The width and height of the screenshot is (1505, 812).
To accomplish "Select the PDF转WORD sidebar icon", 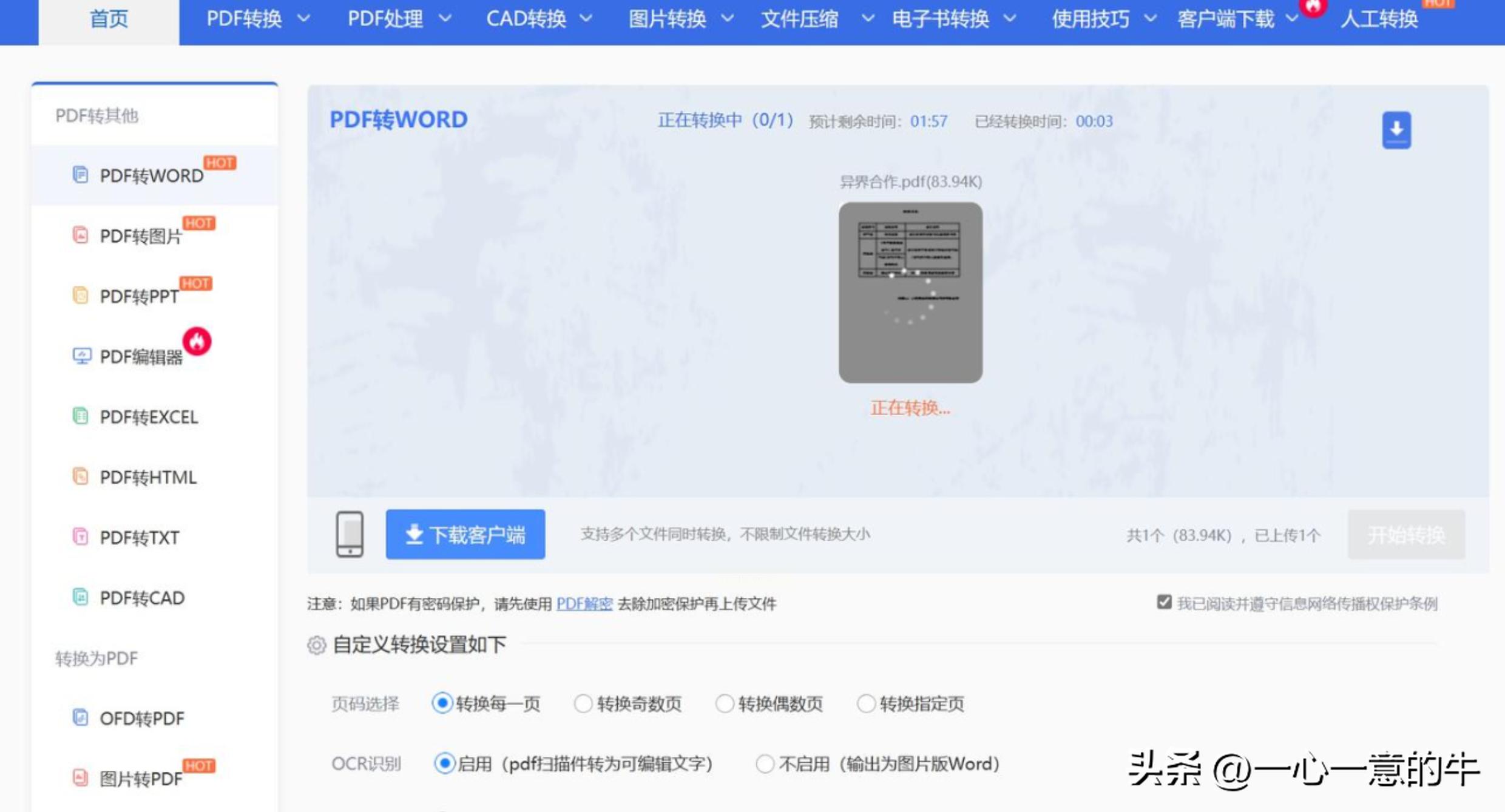I will click(81, 175).
